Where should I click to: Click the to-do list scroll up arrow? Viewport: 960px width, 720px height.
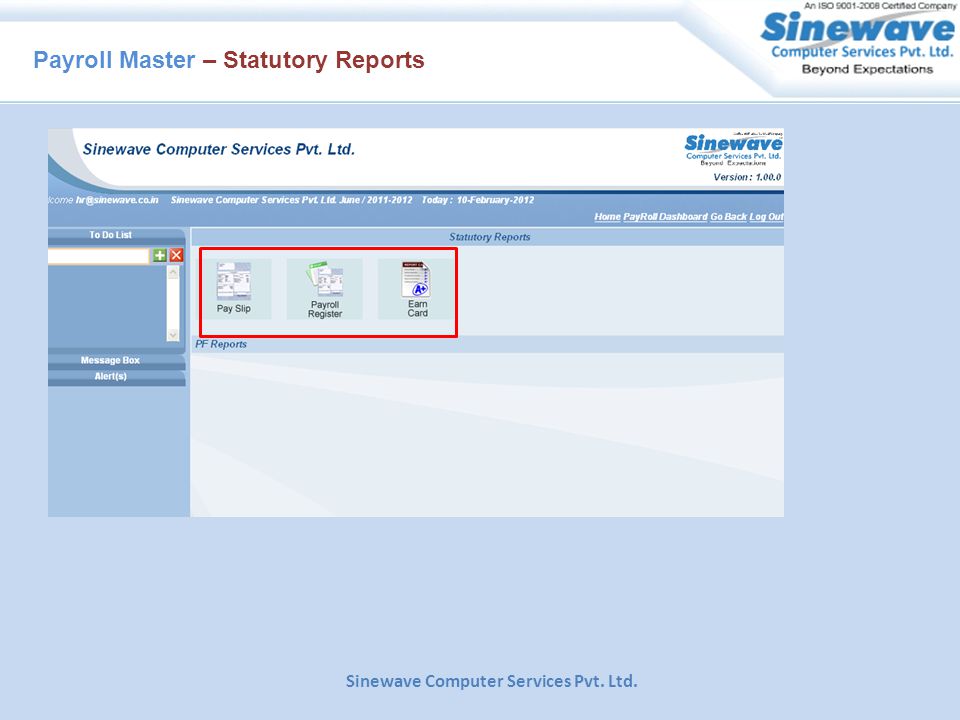[173, 272]
